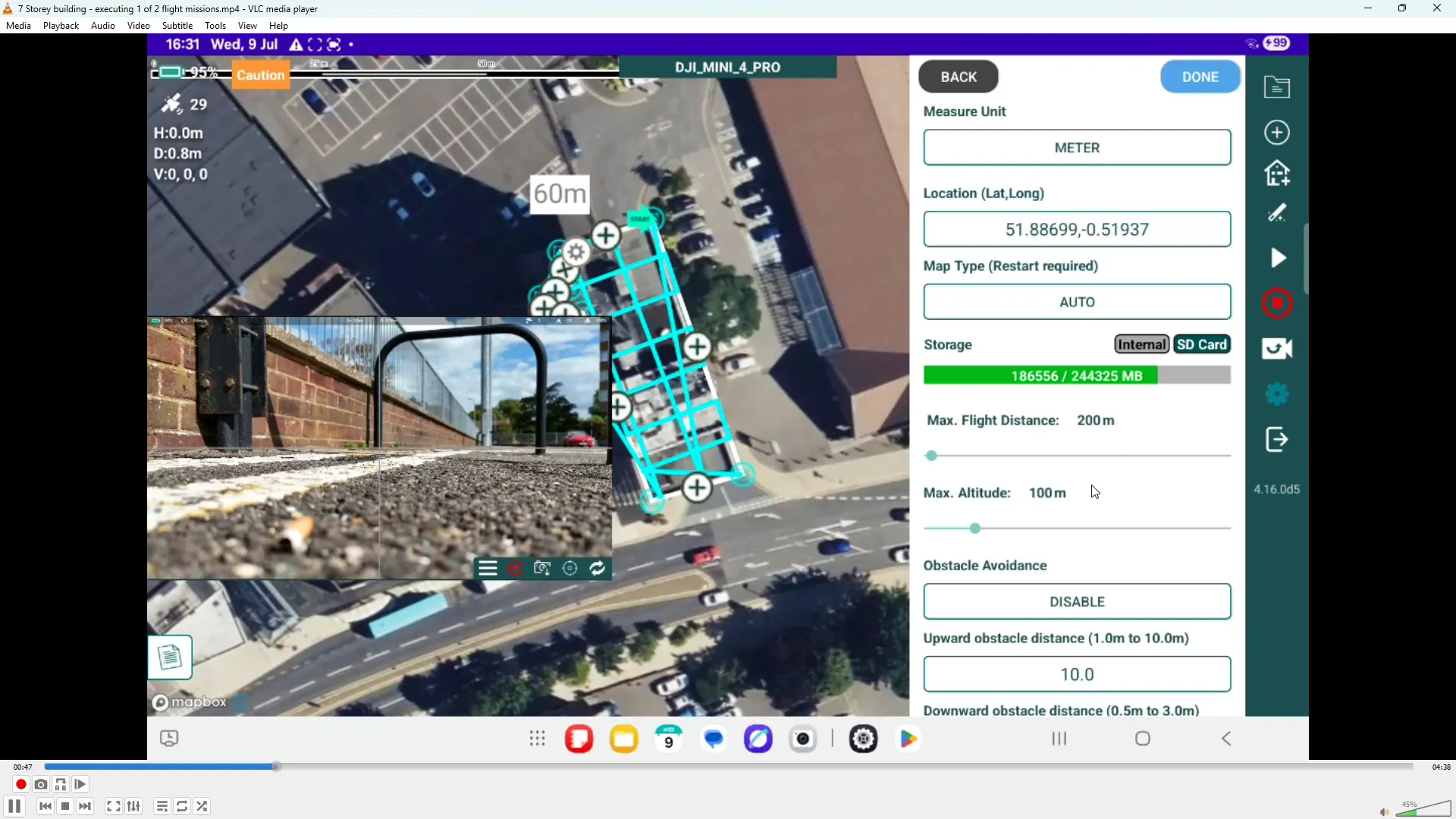Screen dimensions: 1456x819
Task: Toggle loop playback button
Action: tap(182, 806)
